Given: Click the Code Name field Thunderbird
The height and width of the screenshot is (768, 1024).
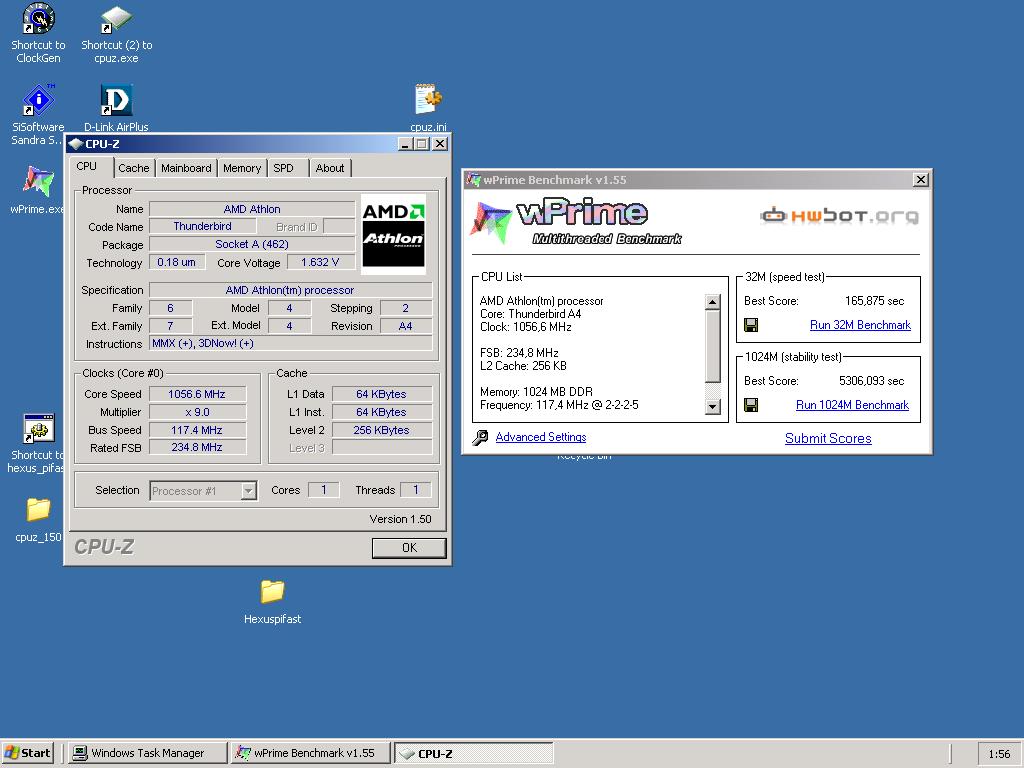Looking at the screenshot, I should coord(202,226).
